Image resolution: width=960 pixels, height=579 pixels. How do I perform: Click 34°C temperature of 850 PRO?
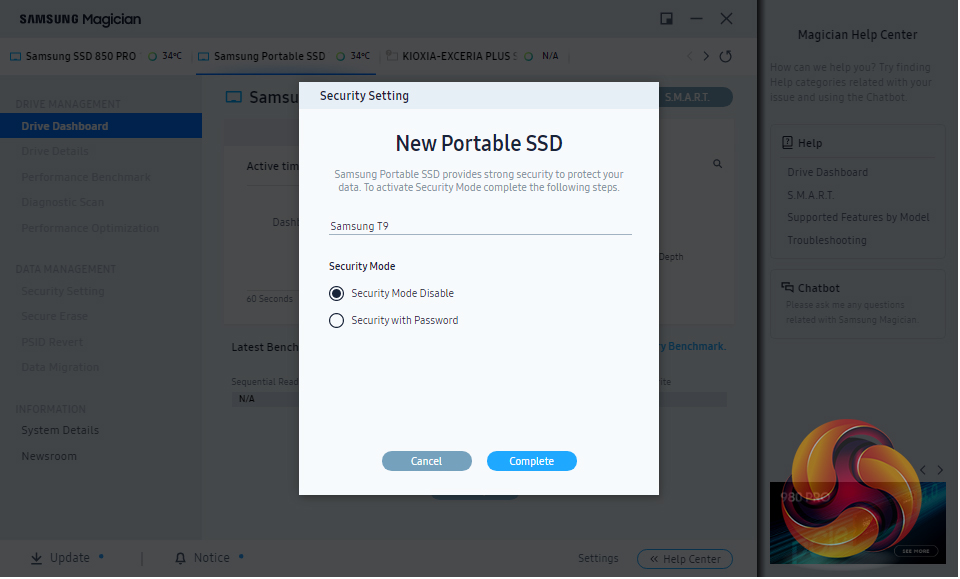pyautogui.click(x=172, y=56)
